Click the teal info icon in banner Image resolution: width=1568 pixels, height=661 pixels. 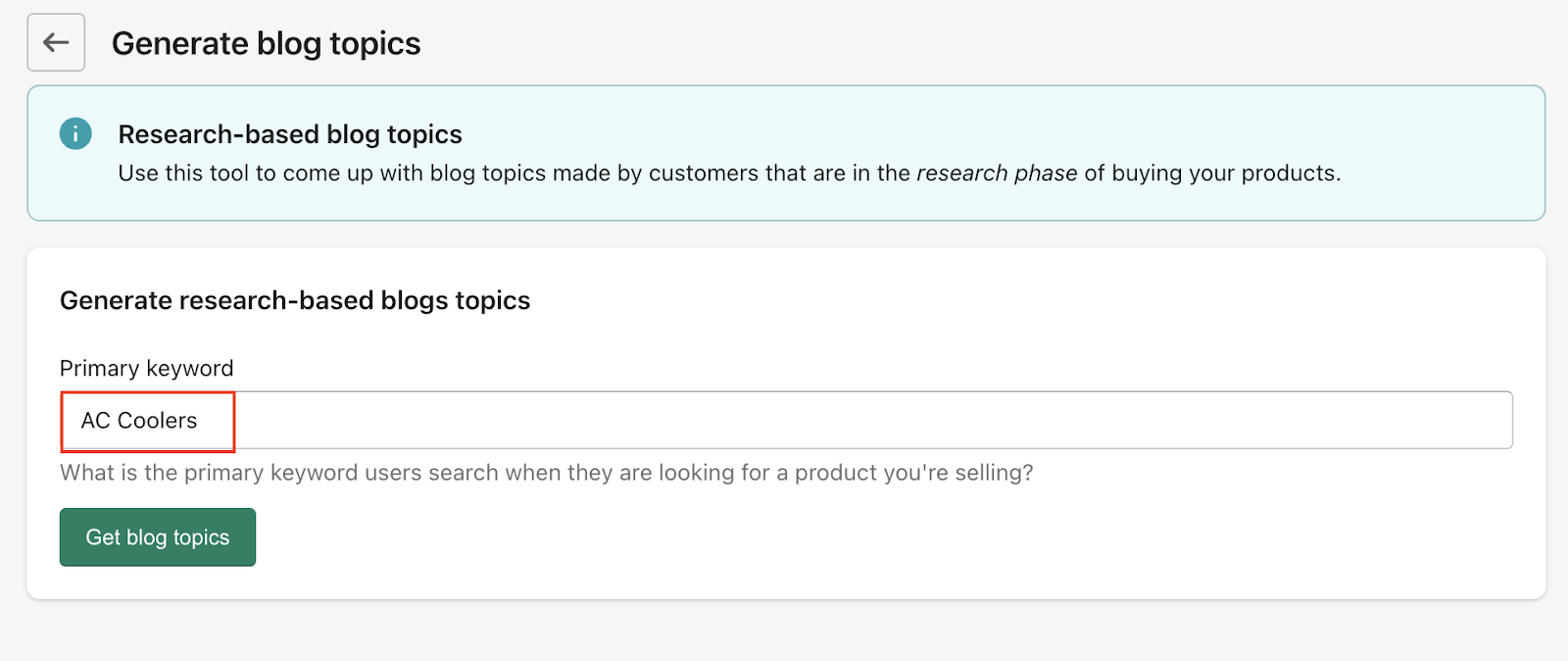click(75, 133)
